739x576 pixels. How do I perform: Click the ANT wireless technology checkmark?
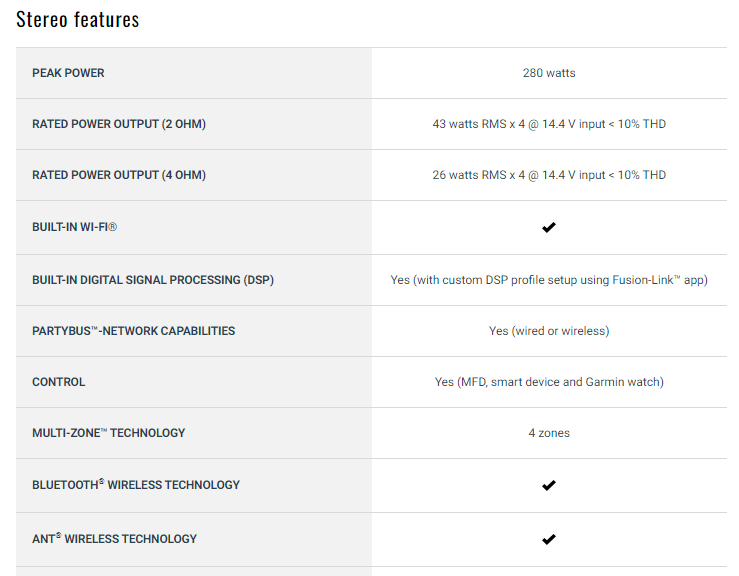548,539
